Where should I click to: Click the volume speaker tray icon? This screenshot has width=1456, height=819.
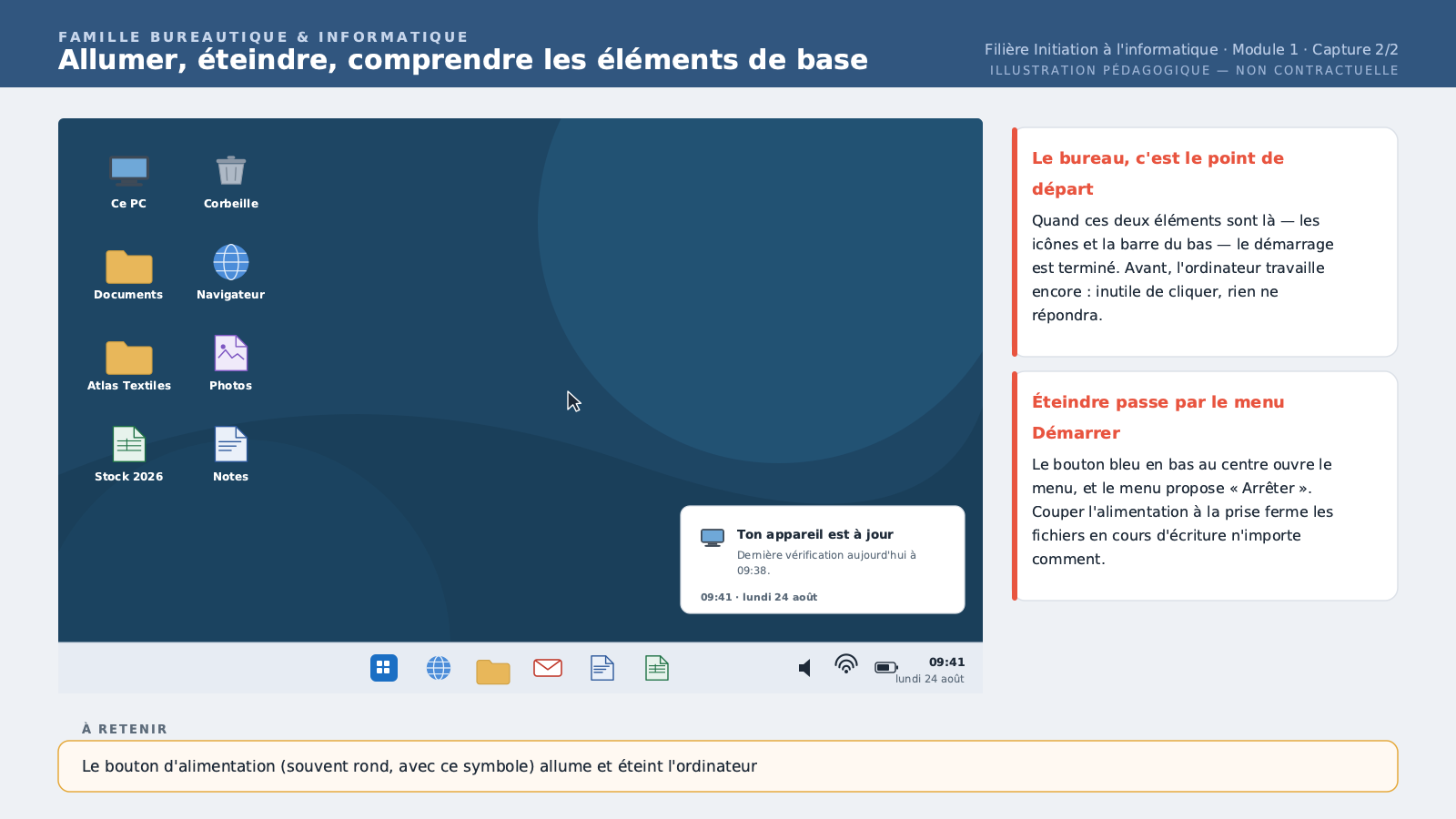click(804, 668)
